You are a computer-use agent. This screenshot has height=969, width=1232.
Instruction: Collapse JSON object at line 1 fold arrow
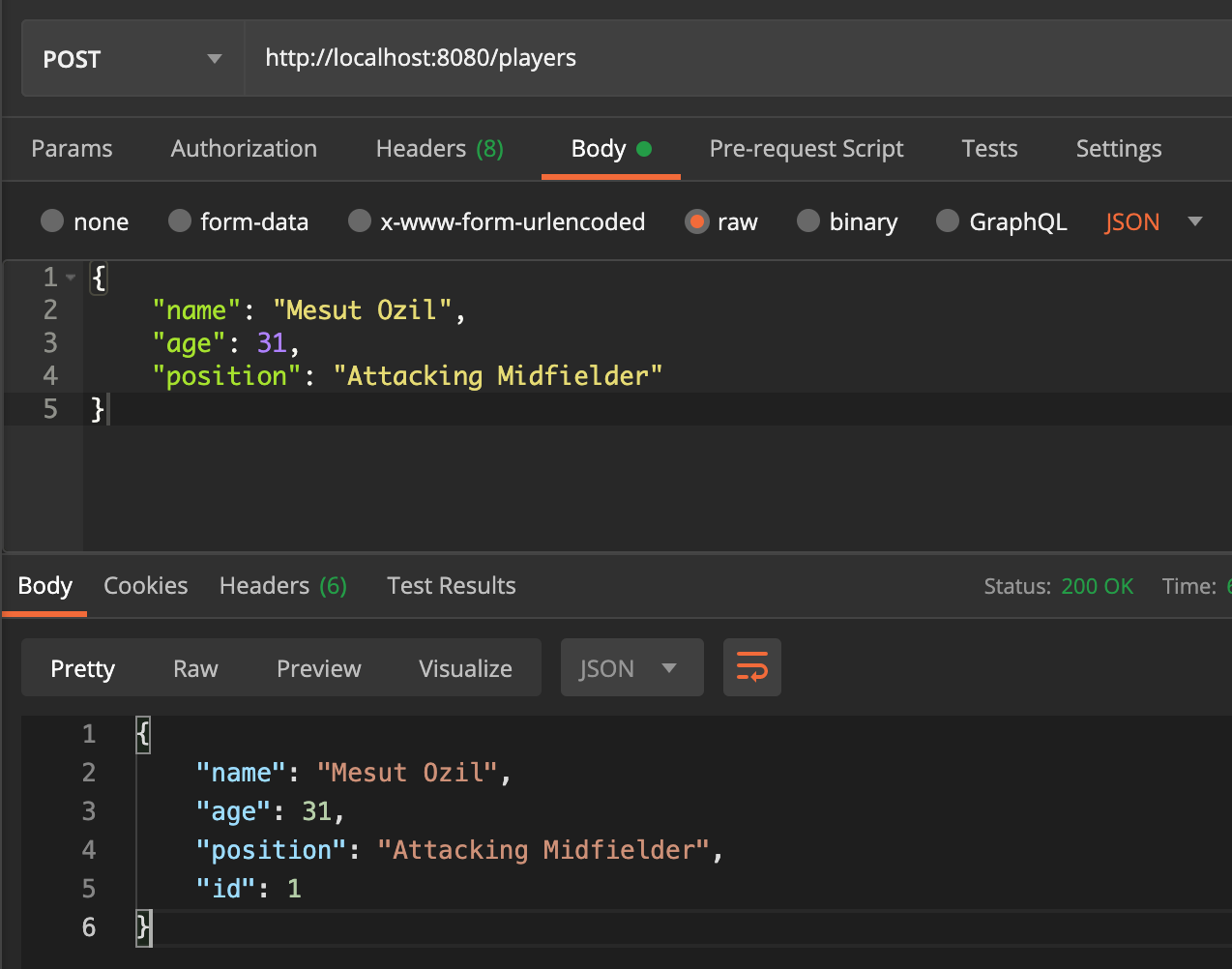pos(71,279)
